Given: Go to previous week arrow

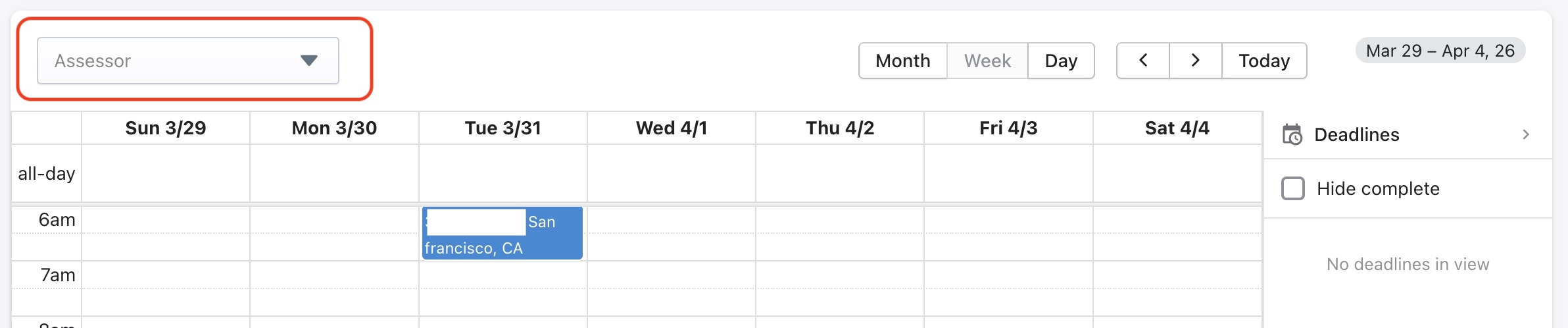Looking at the screenshot, I should click(x=1143, y=61).
